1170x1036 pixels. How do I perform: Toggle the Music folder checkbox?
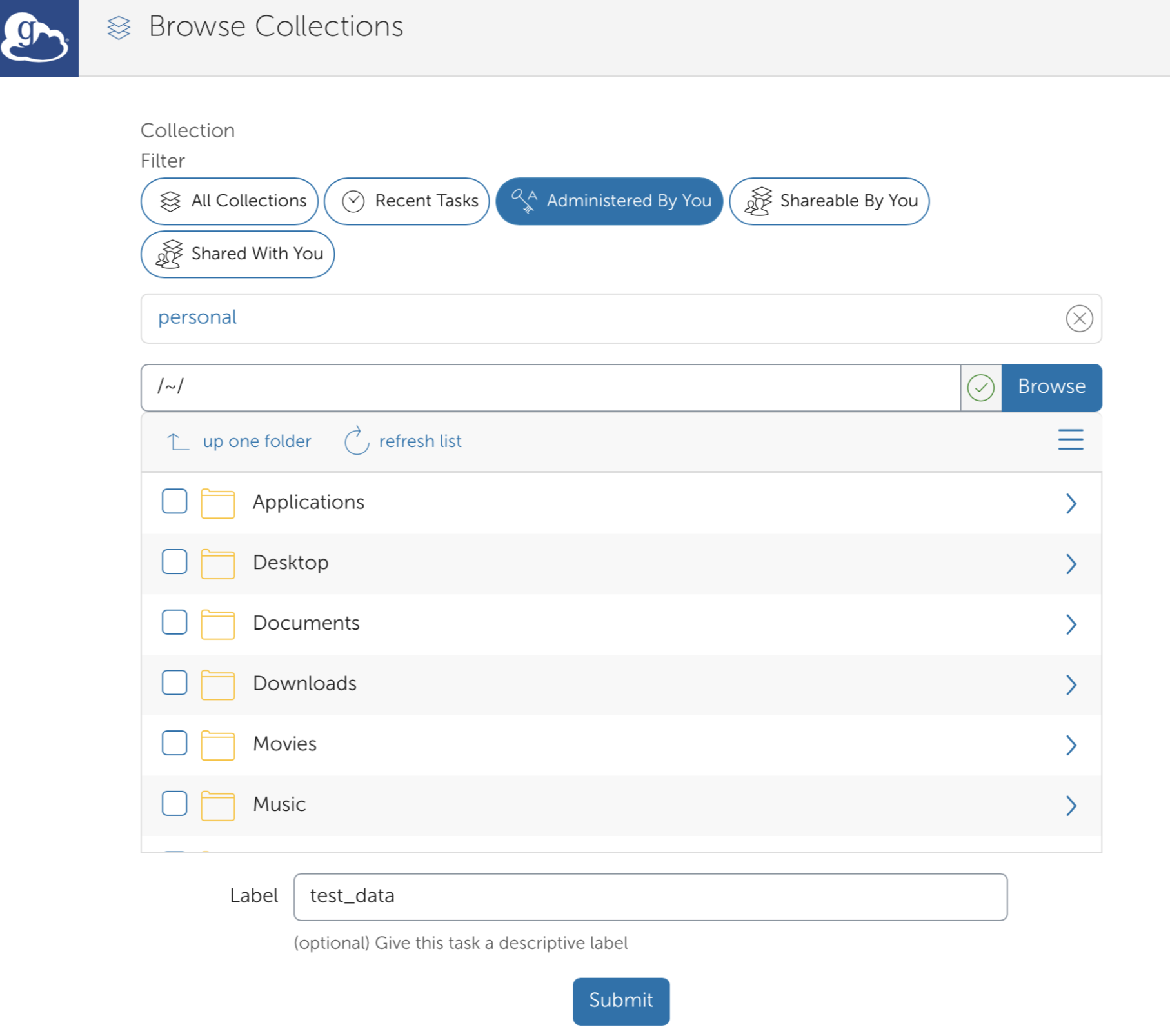click(x=175, y=804)
